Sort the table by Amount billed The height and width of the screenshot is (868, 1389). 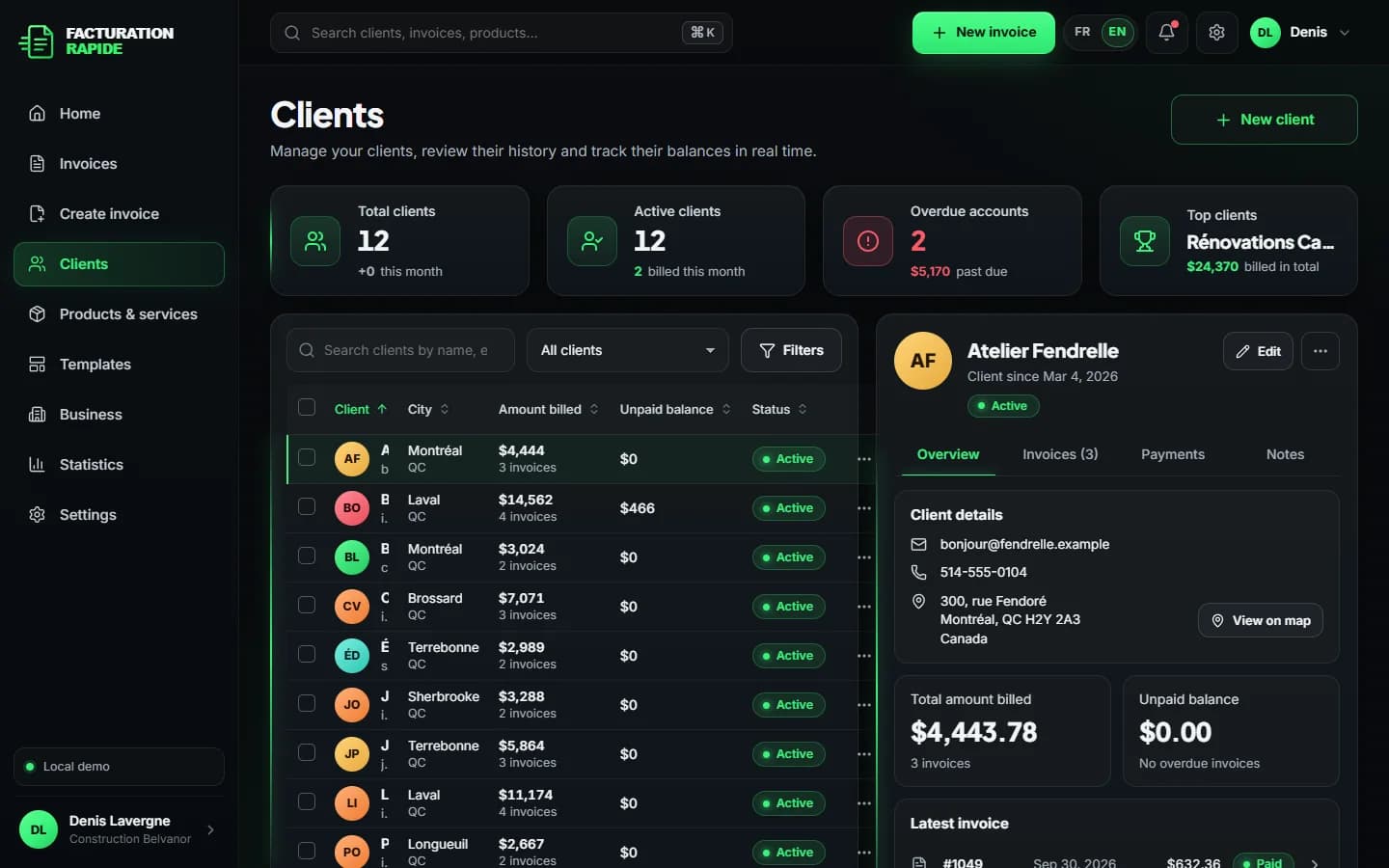coord(549,409)
